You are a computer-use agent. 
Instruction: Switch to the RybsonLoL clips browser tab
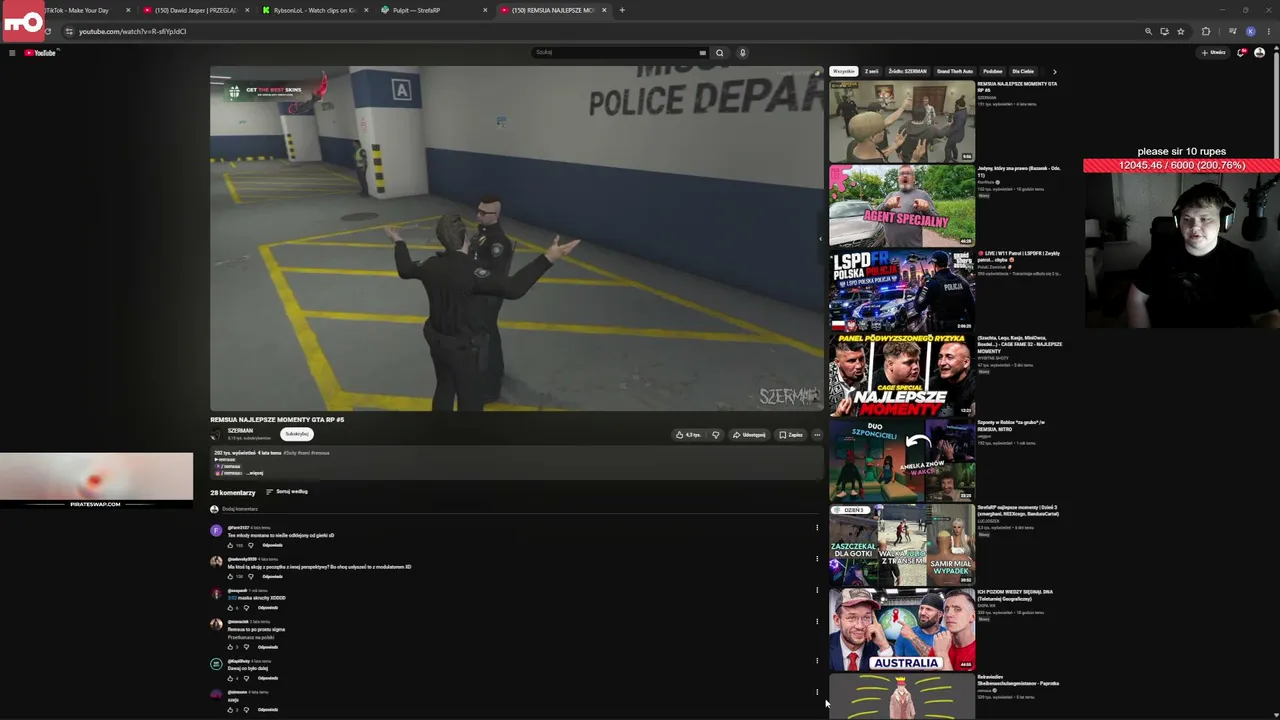pos(314,10)
